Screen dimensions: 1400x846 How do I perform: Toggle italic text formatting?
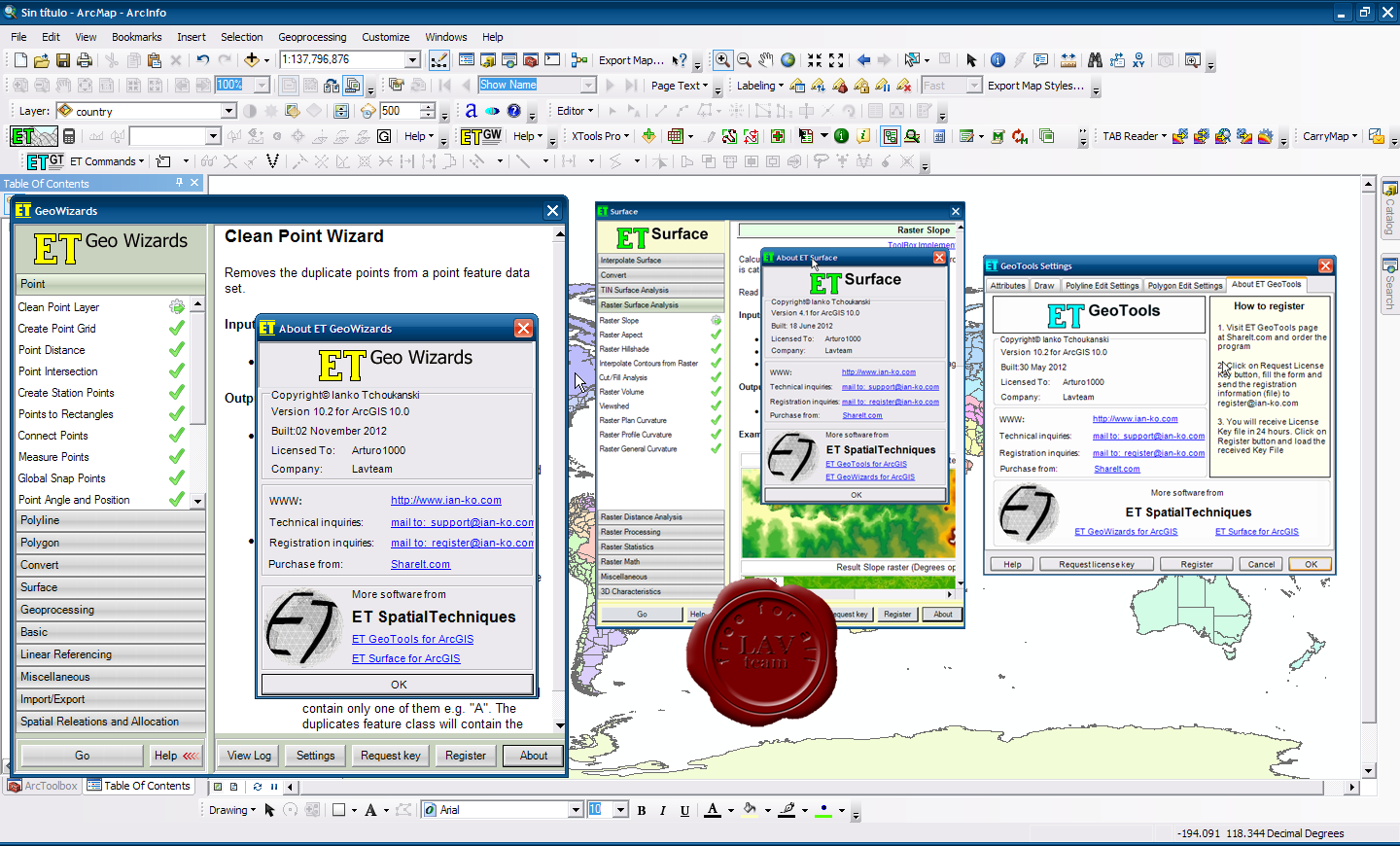(x=663, y=810)
